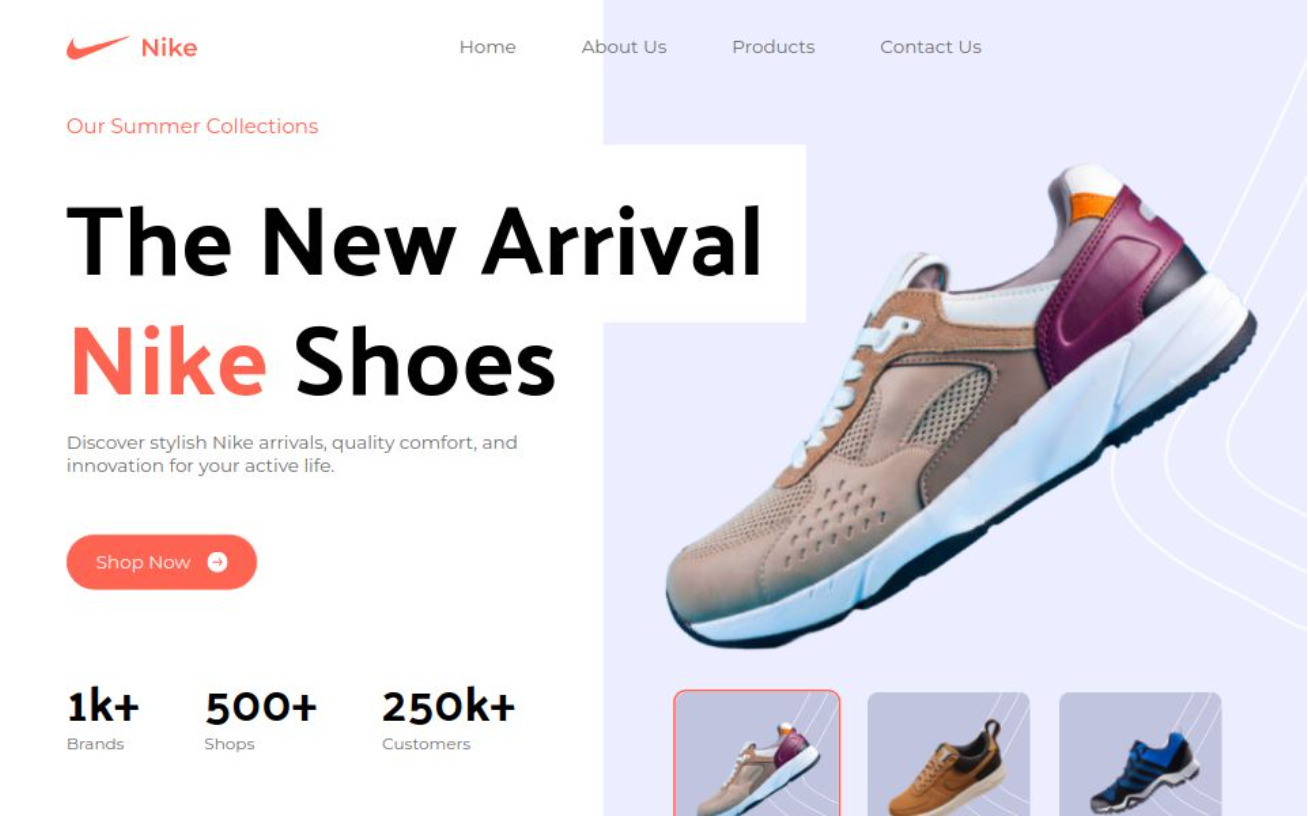Click the 500+ Shops statistic
Viewport: 1308px width, 816px height.
[x=261, y=720]
